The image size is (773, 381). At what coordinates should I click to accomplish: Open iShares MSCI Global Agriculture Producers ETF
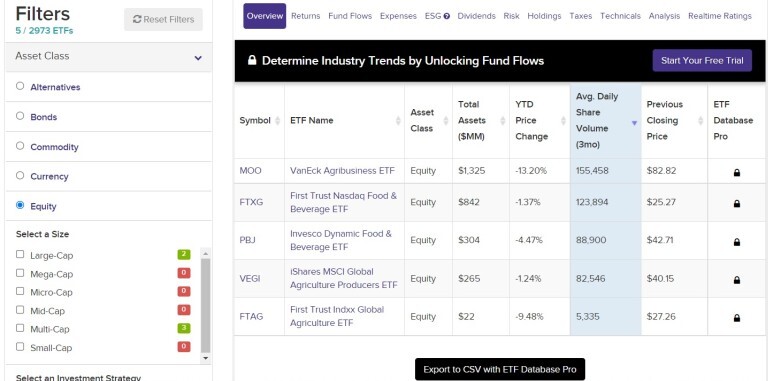[343, 278]
